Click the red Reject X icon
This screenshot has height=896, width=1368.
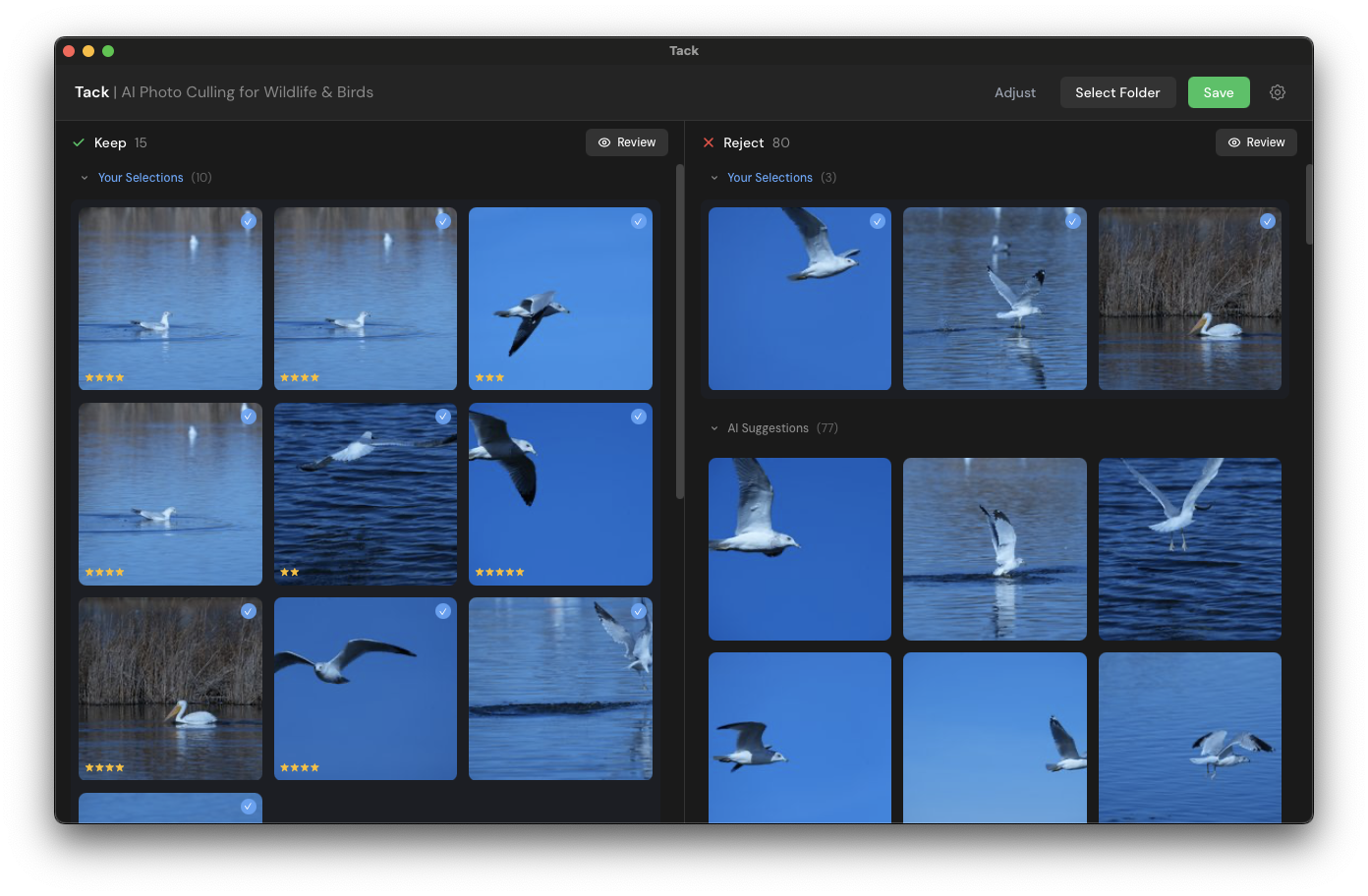(709, 141)
